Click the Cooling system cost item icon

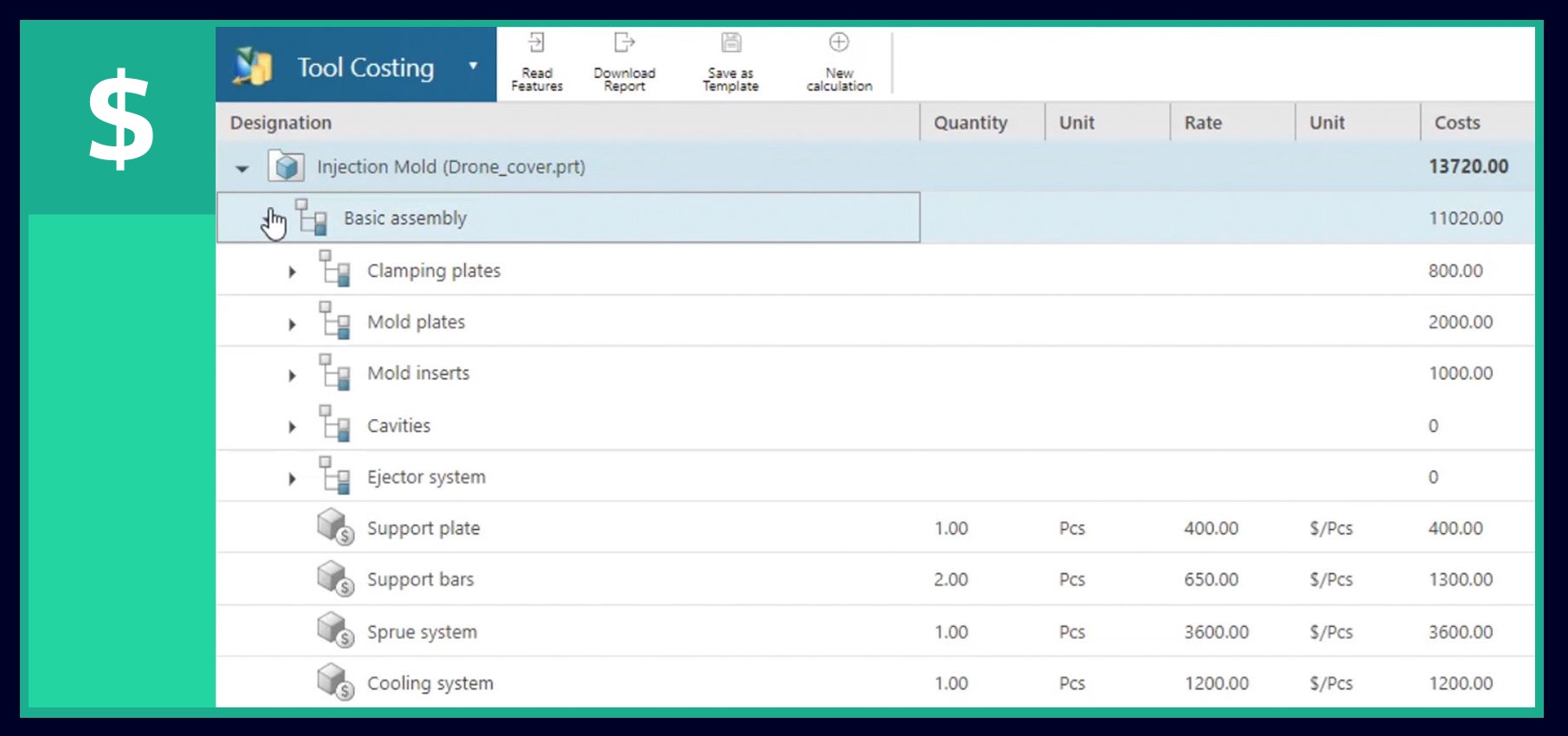pyautogui.click(x=335, y=681)
